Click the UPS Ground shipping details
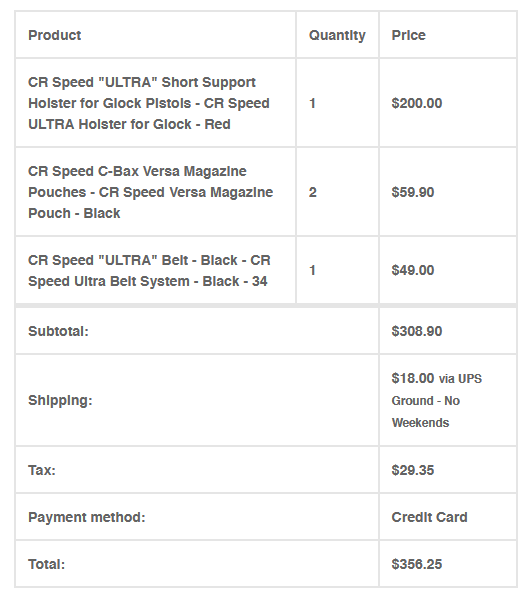Viewport: 527px width, 597px height. click(437, 401)
